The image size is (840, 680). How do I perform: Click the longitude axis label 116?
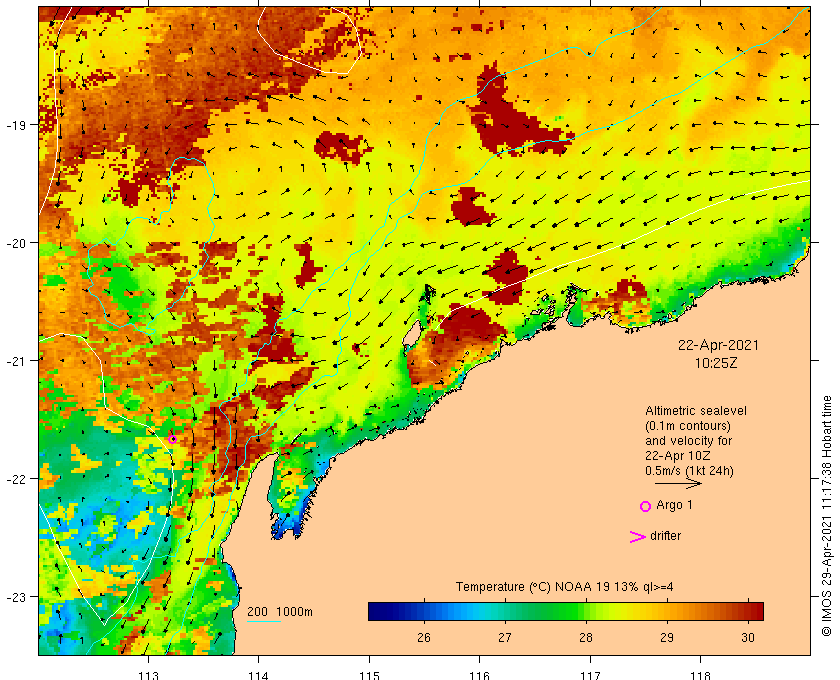coord(479,675)
